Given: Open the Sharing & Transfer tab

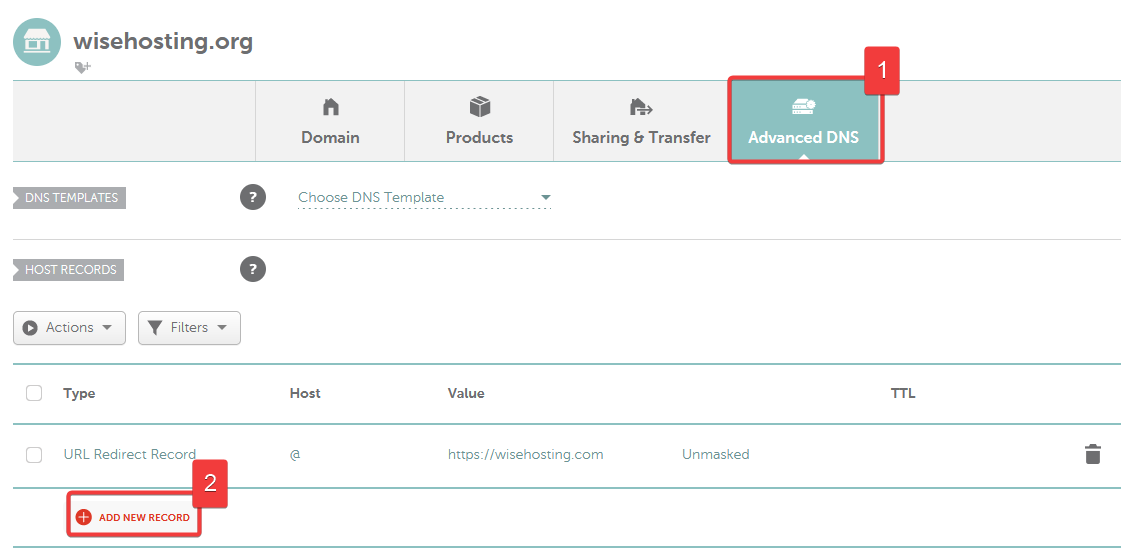Looking at the screenshot, I should [x=641, y=121].
